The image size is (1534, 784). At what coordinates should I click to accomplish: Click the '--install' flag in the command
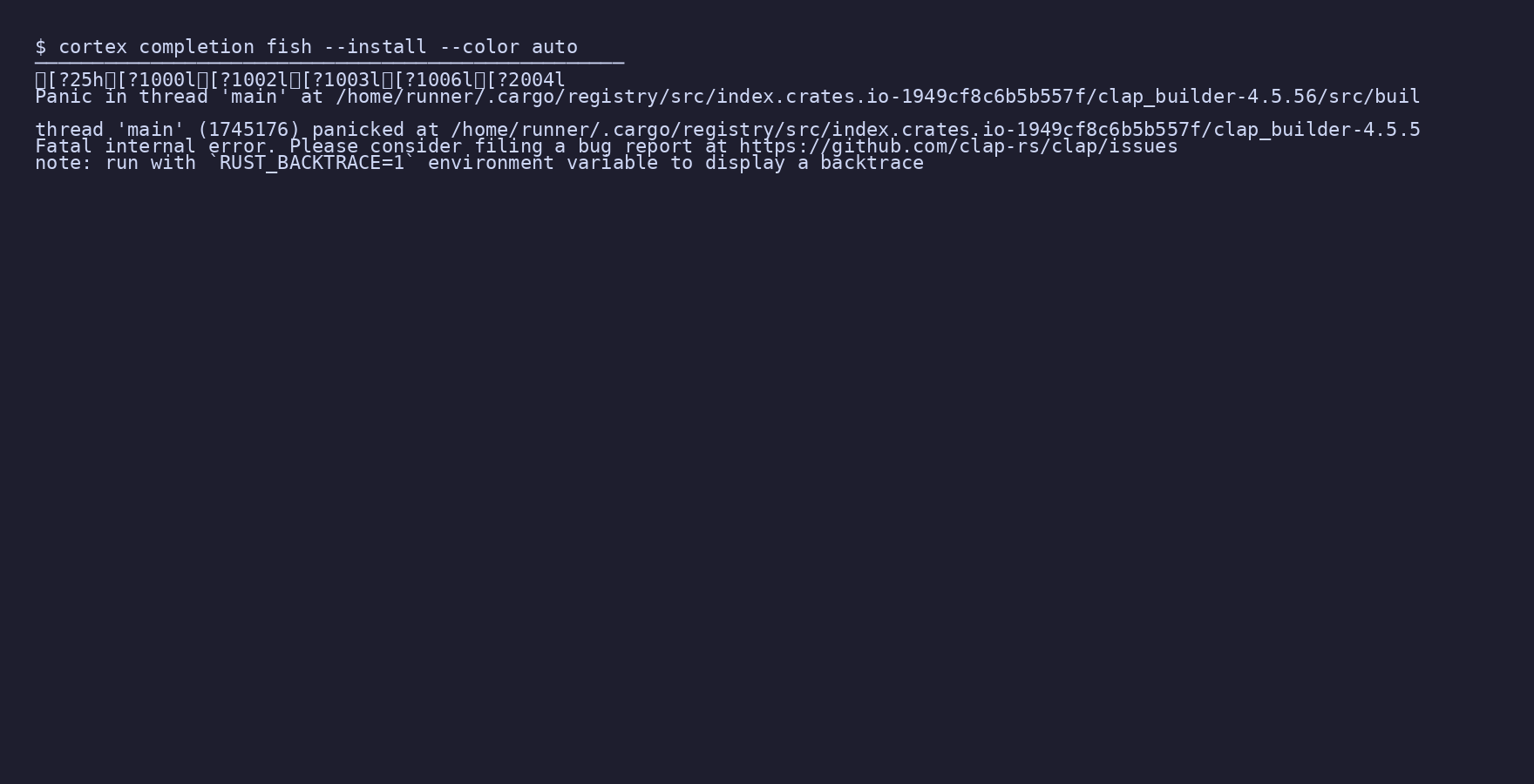(376, 47)
